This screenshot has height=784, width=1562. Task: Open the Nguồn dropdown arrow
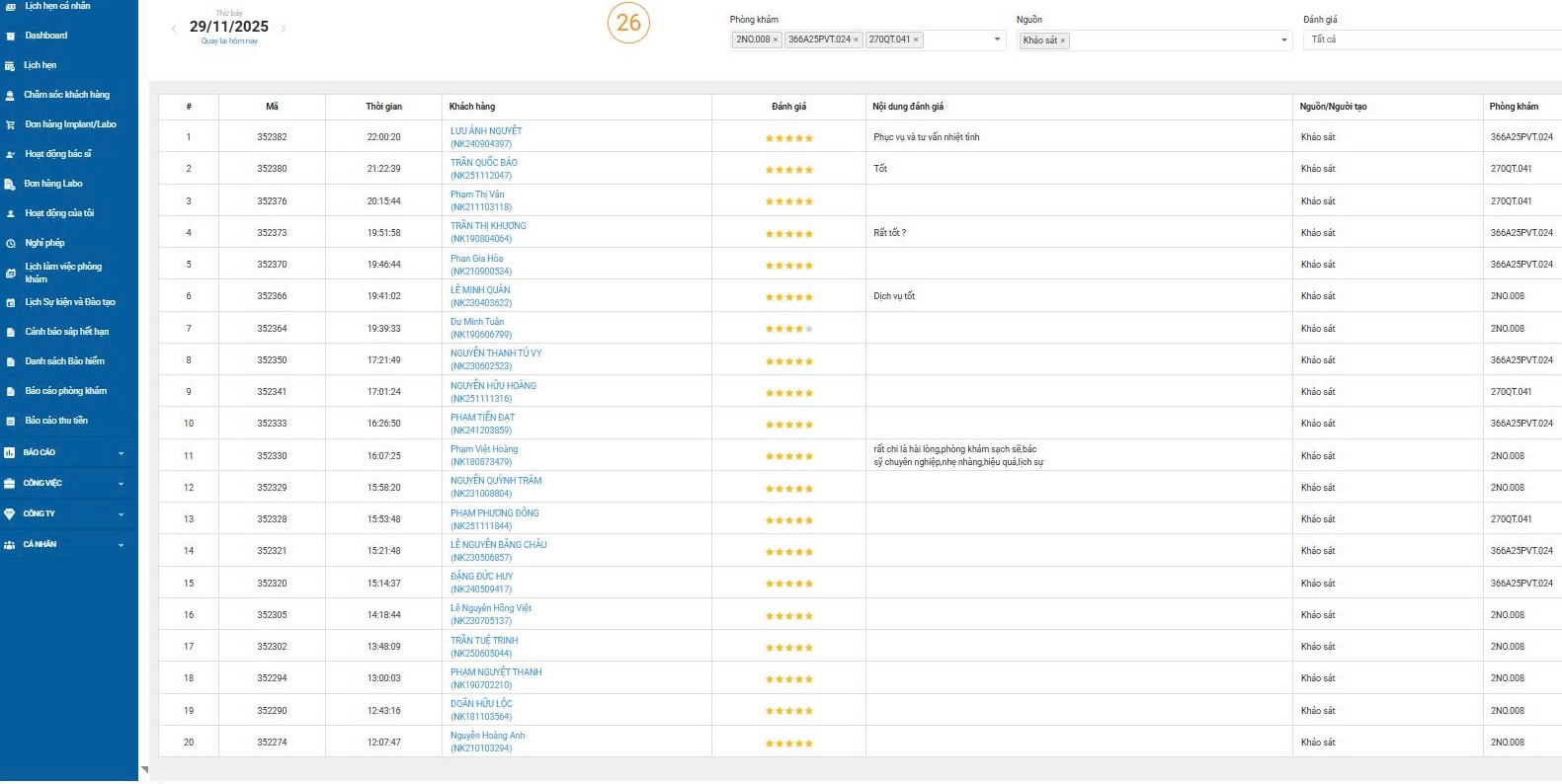[1283, 40]
